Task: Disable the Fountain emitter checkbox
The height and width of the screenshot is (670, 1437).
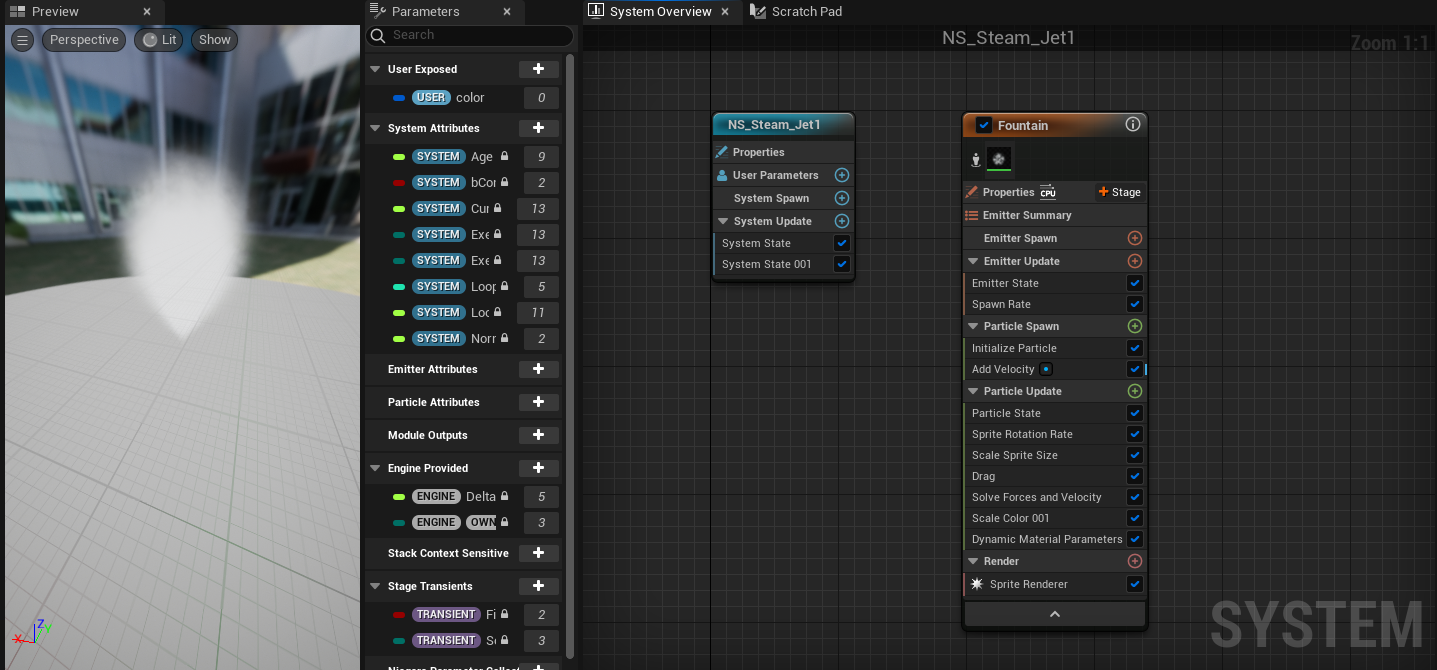Action: pyautogui.click(x=984, y=125)
